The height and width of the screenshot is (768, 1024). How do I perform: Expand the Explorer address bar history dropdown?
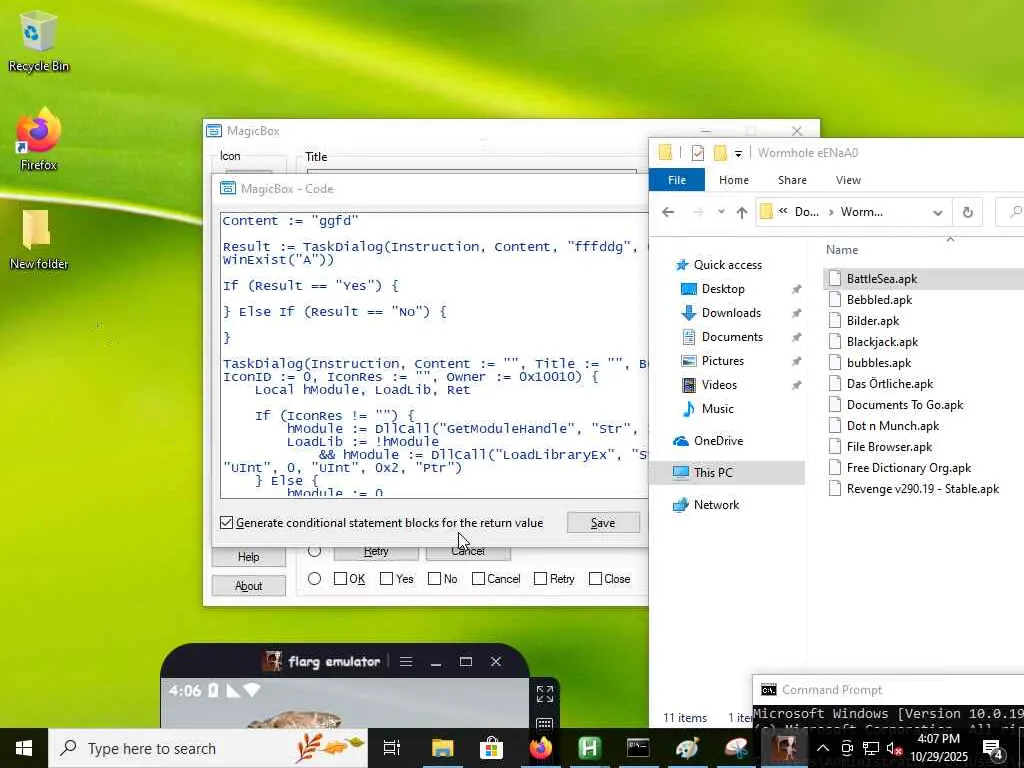coord(938,212)
